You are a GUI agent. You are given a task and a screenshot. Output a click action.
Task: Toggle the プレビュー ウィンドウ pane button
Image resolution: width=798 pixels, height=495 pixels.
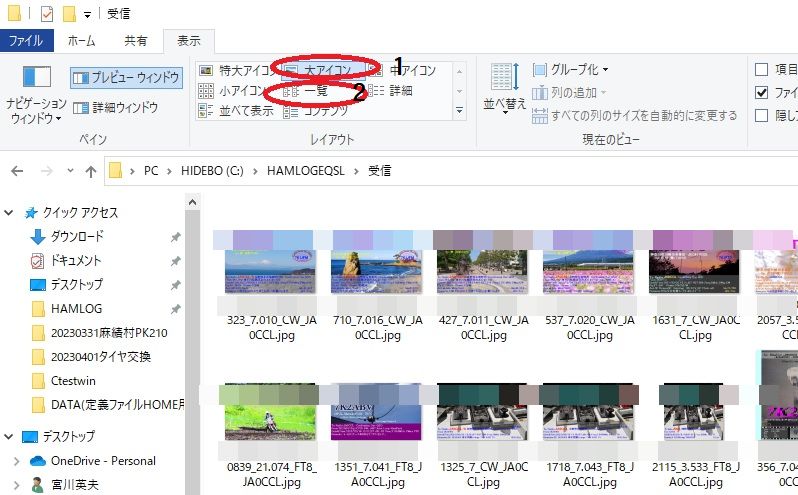click(x=126, y=77)
